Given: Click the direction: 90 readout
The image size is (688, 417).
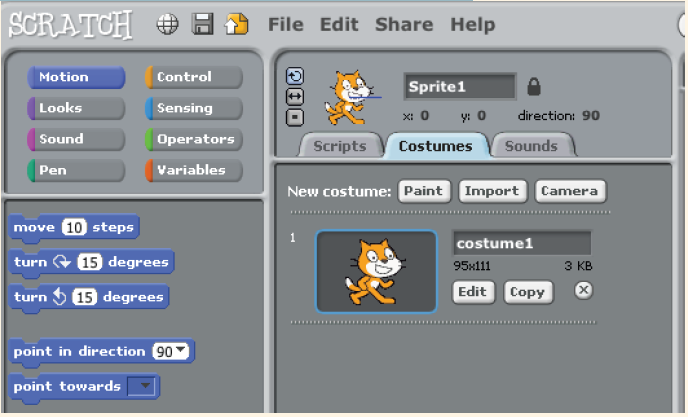Looking at the screenshot, I should 559,116.
